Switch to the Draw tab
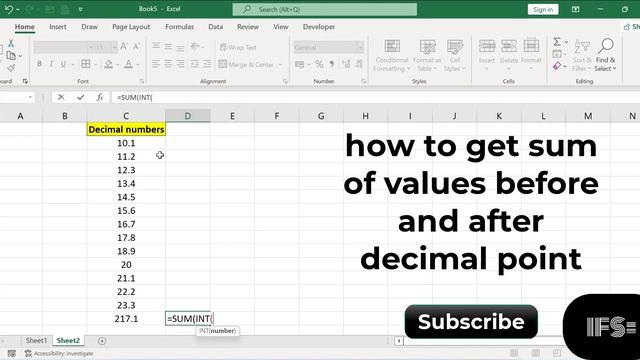Image resolution: width=640 pixels, height=360 pixels. point(89,27)
